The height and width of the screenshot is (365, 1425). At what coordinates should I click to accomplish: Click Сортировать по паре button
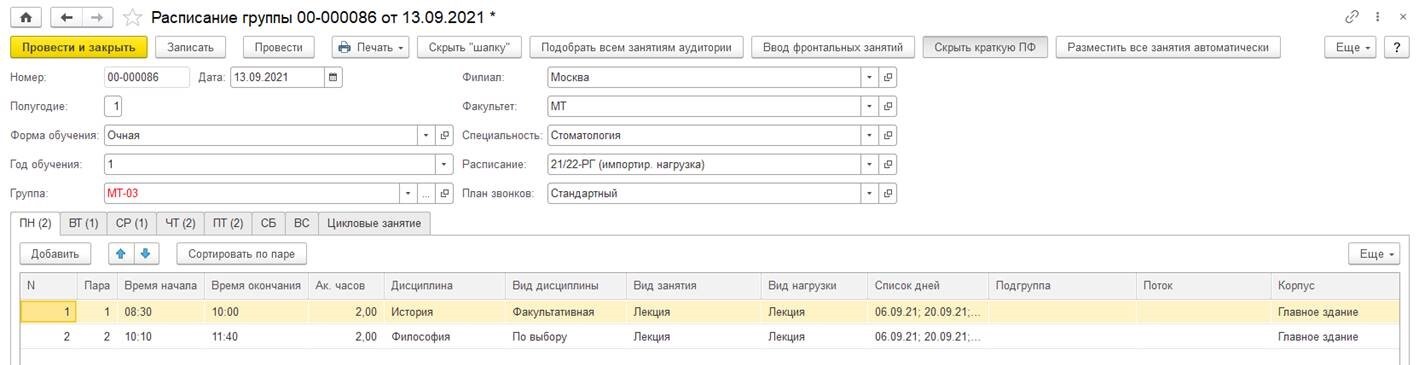tap(241, 254)
